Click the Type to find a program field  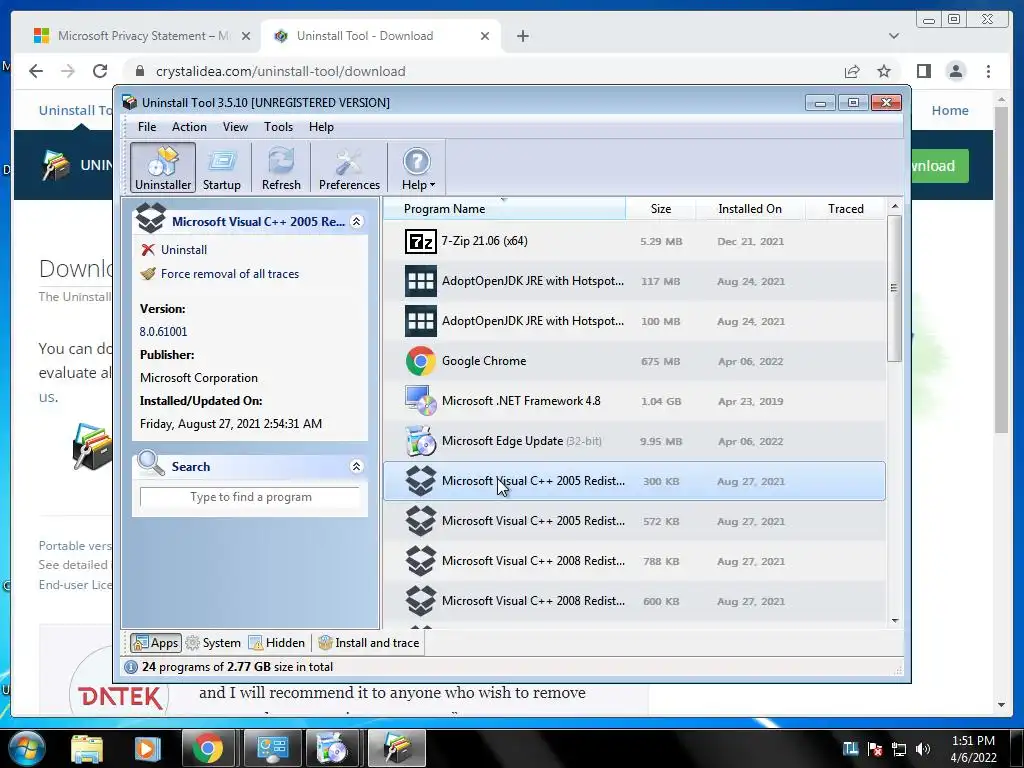(250, 497)
